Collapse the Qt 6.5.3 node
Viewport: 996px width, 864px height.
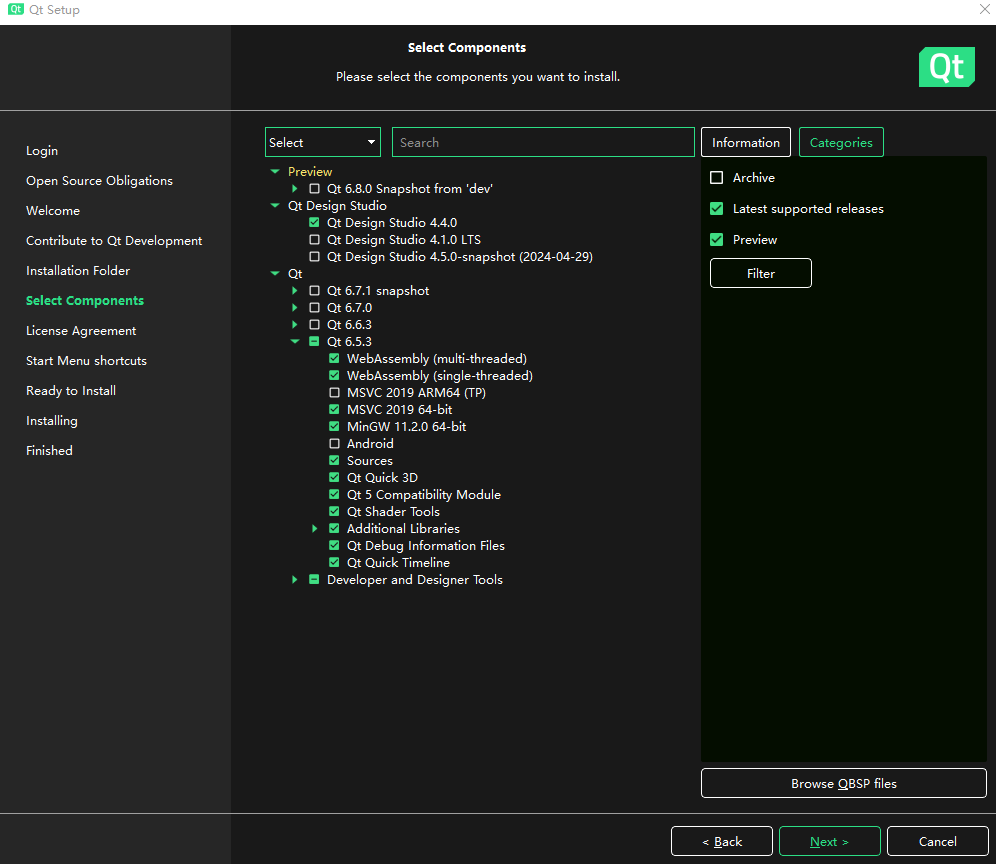click(295, 342)
